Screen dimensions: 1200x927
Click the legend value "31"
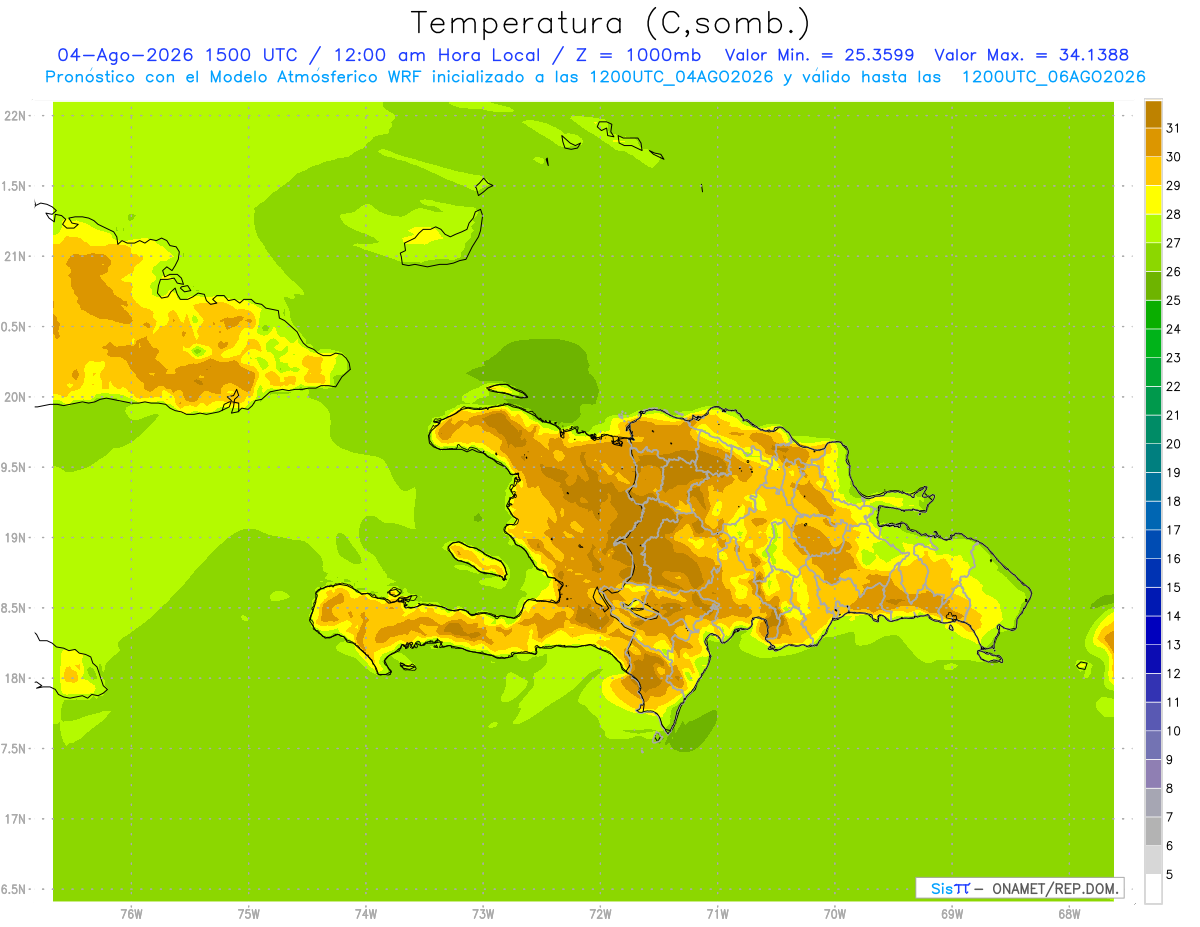click(1173, 128)
